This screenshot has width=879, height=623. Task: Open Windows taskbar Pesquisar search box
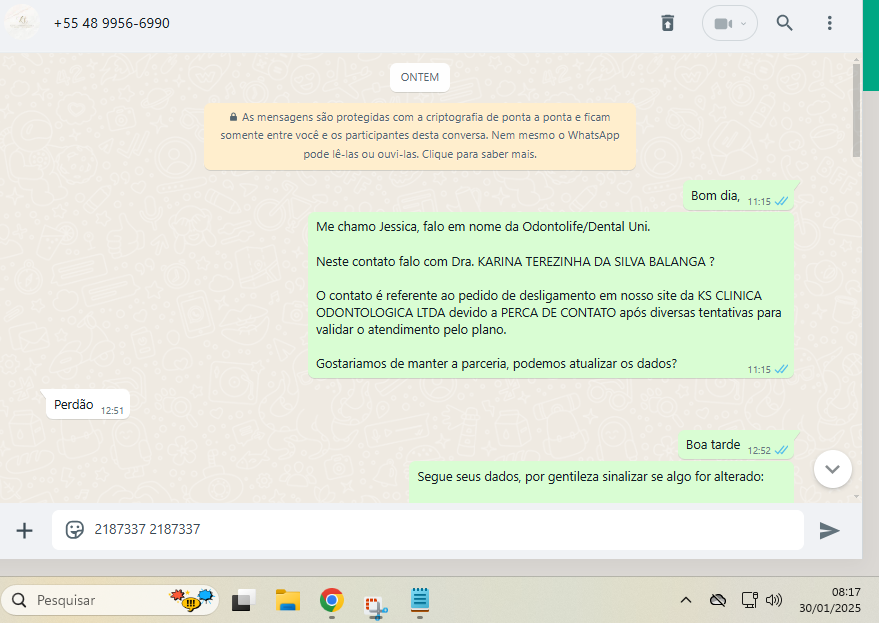110,600
